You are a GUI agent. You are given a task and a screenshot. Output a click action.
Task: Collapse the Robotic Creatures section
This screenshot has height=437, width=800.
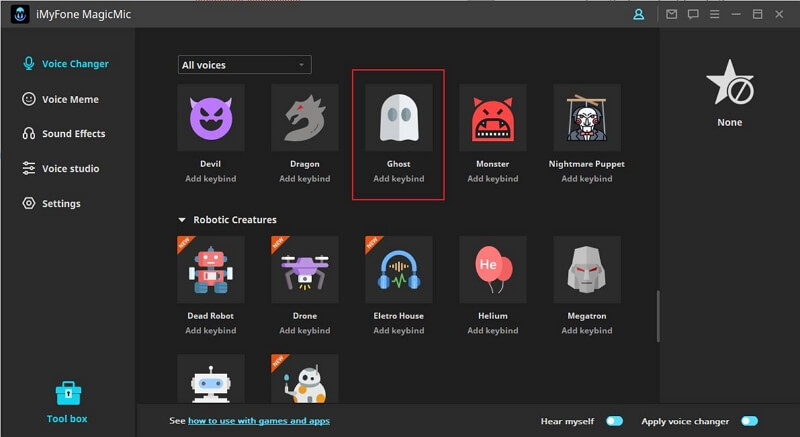point(182,220)
